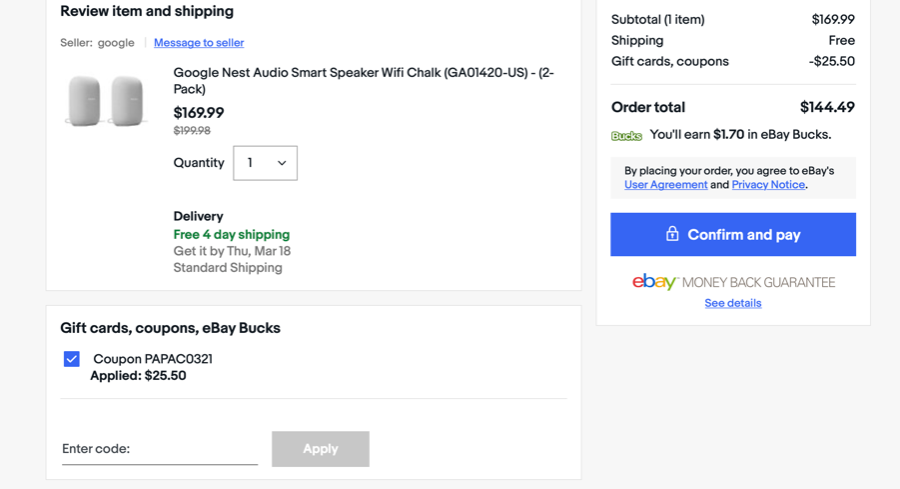
Task: Open the Google Nest Audio product thumbnail
Action: (x=106, y=100)
